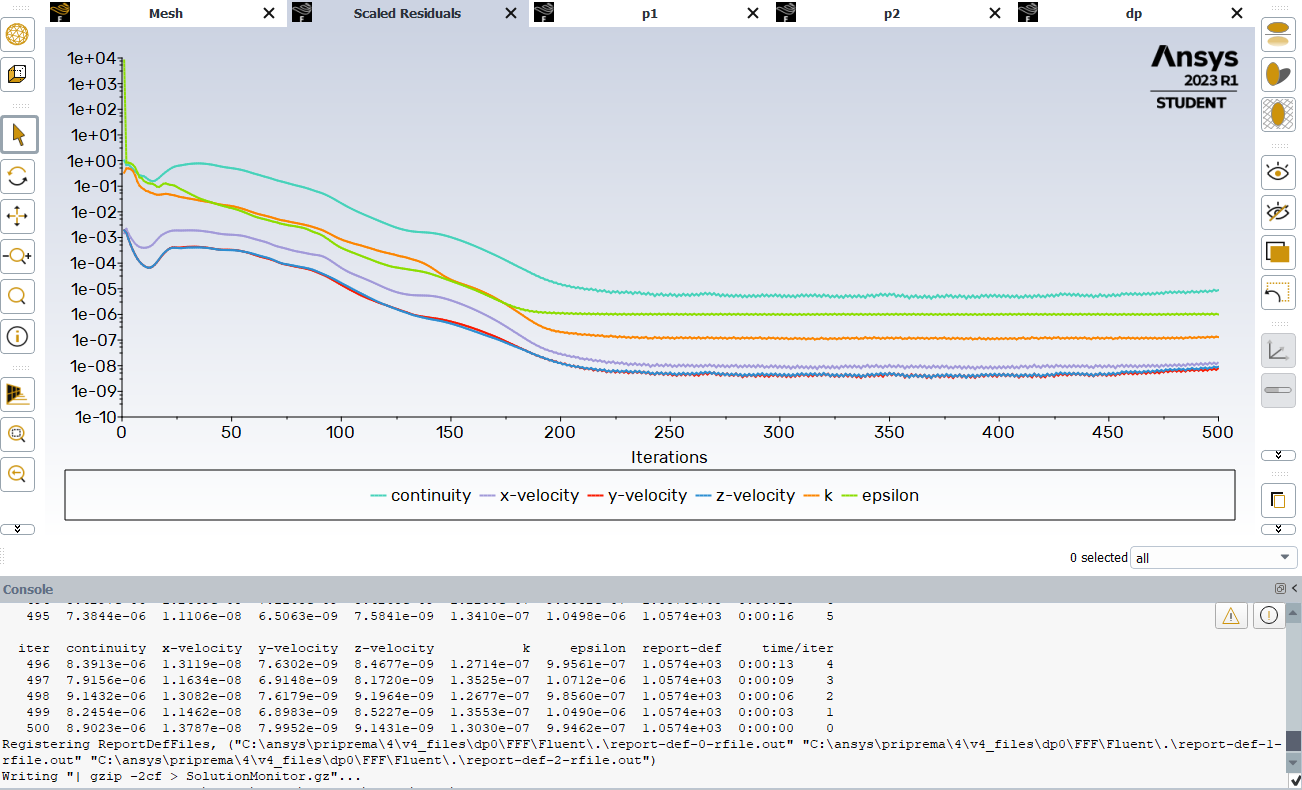Click the console warning triangle icon

click(1231, 616)
